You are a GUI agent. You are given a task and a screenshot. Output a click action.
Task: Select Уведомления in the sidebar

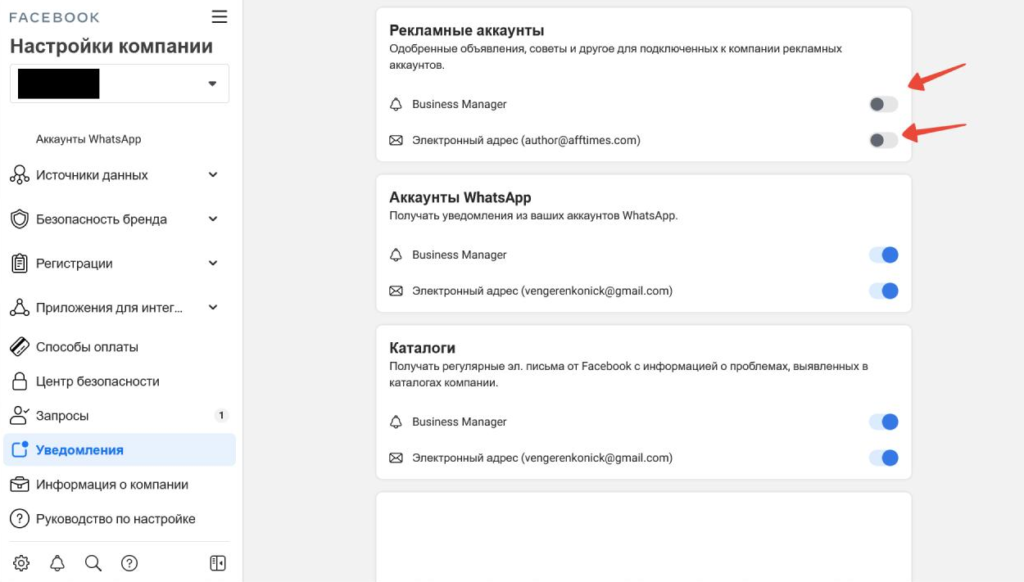click(120, 450)
